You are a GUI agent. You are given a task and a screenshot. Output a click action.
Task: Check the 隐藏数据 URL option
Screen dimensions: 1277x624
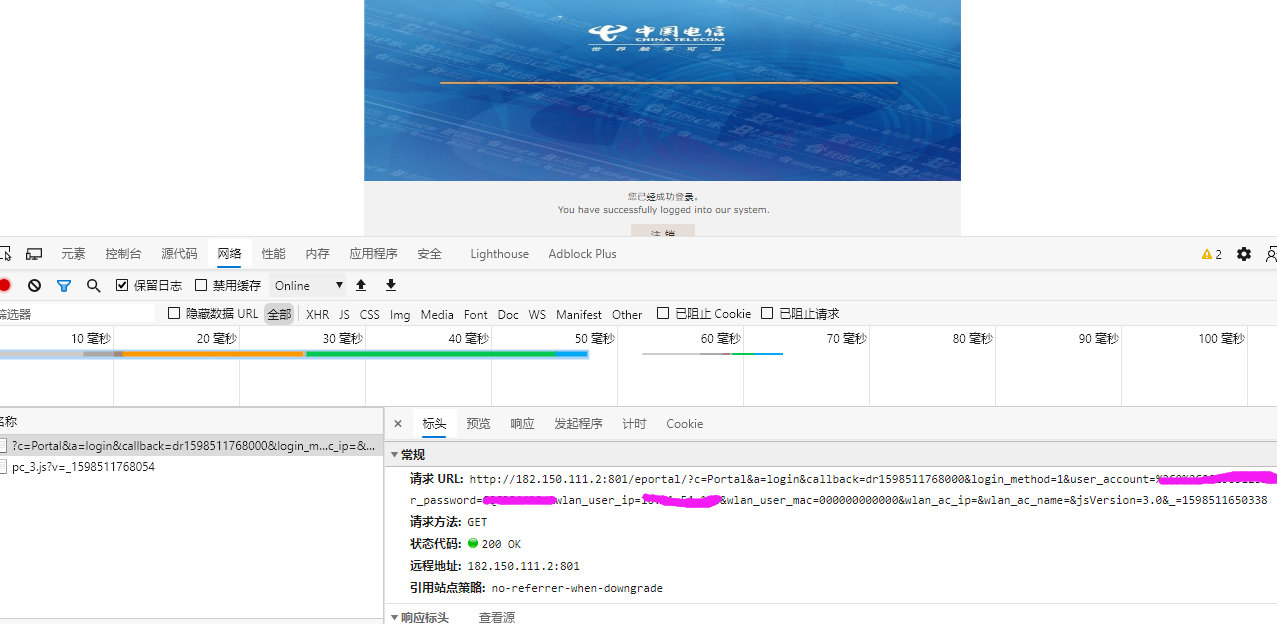click(x=174, y=313)
